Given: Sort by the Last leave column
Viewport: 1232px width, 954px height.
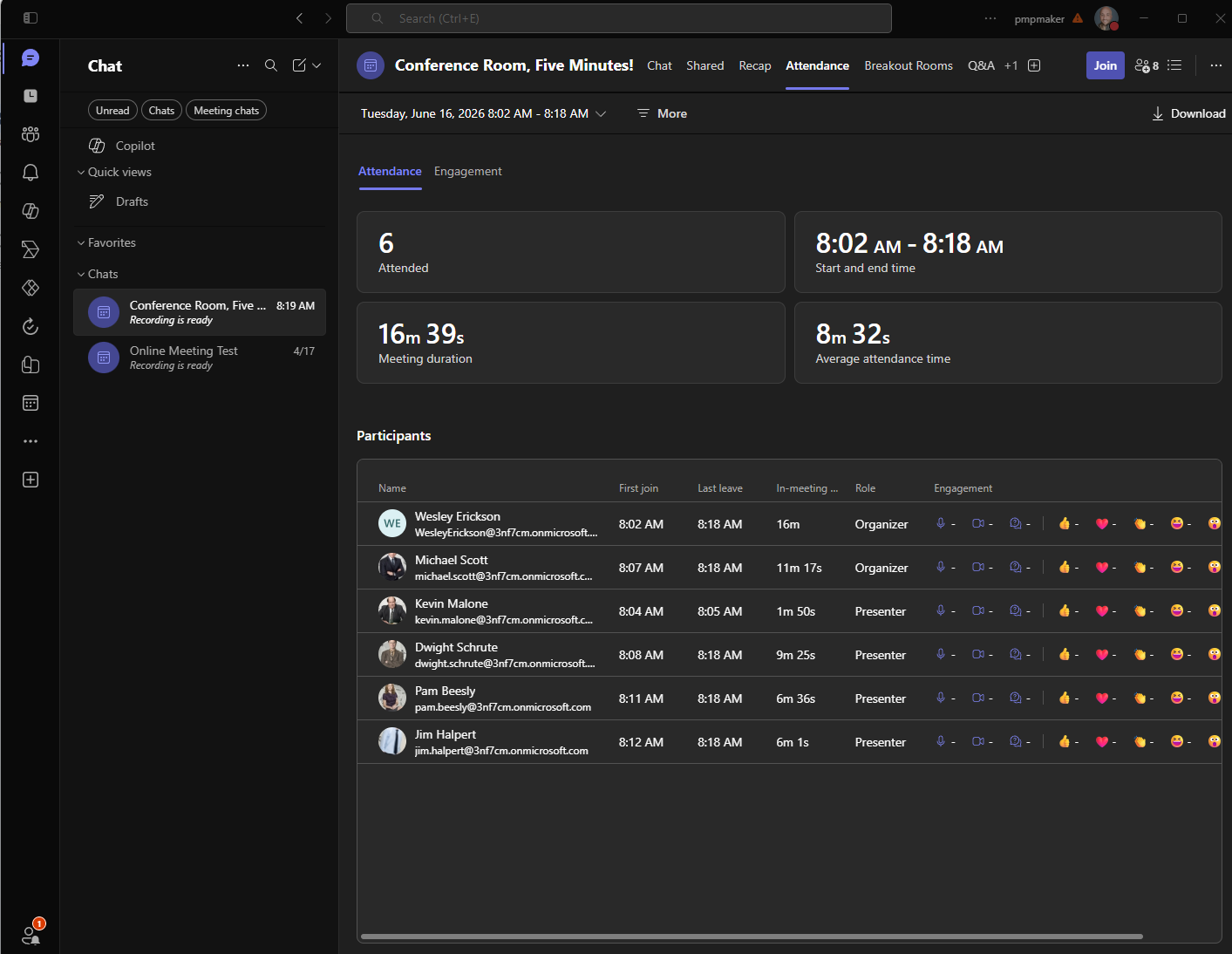Looking at the screenshot, I should (720, 488).
